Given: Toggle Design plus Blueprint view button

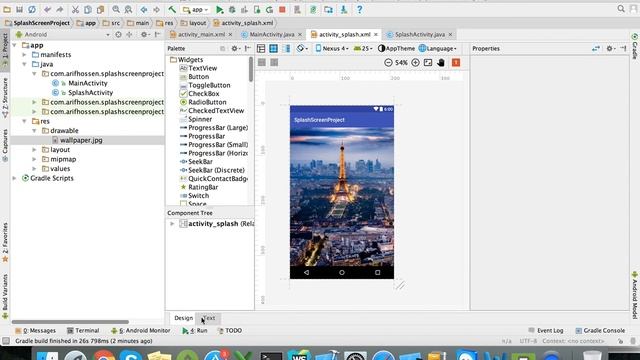Looking at the screenshot, I should pos(287,49).
